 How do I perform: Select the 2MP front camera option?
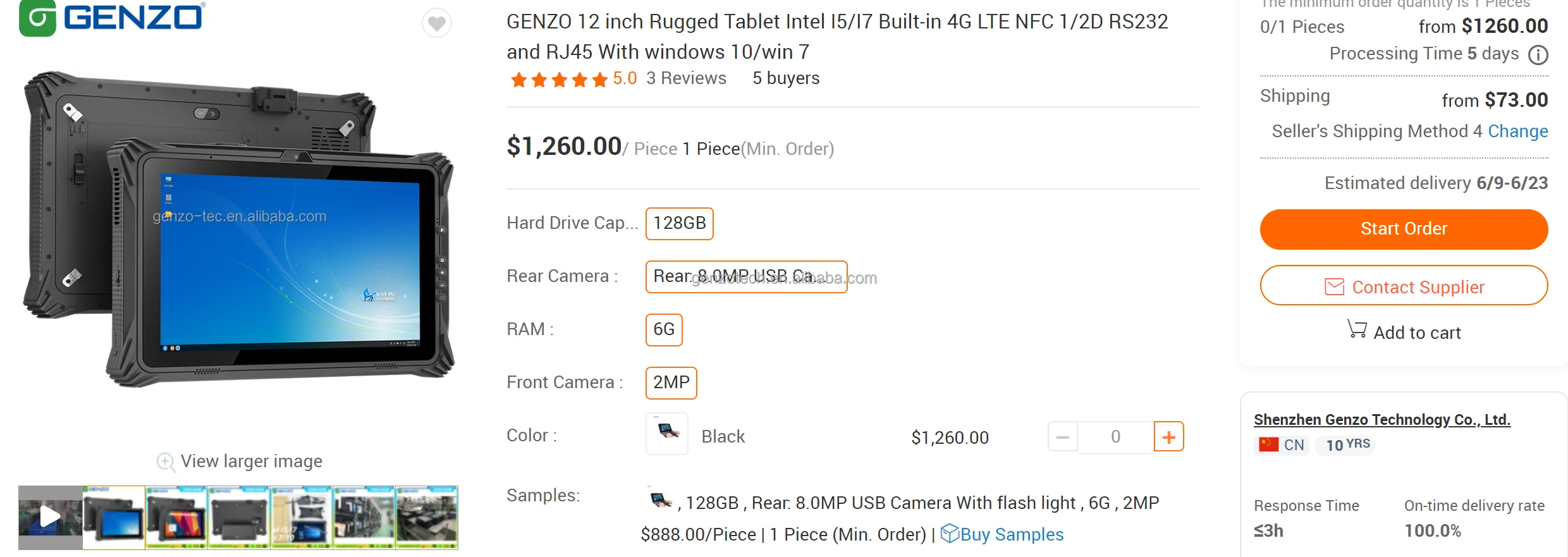[x=671, y=383]
